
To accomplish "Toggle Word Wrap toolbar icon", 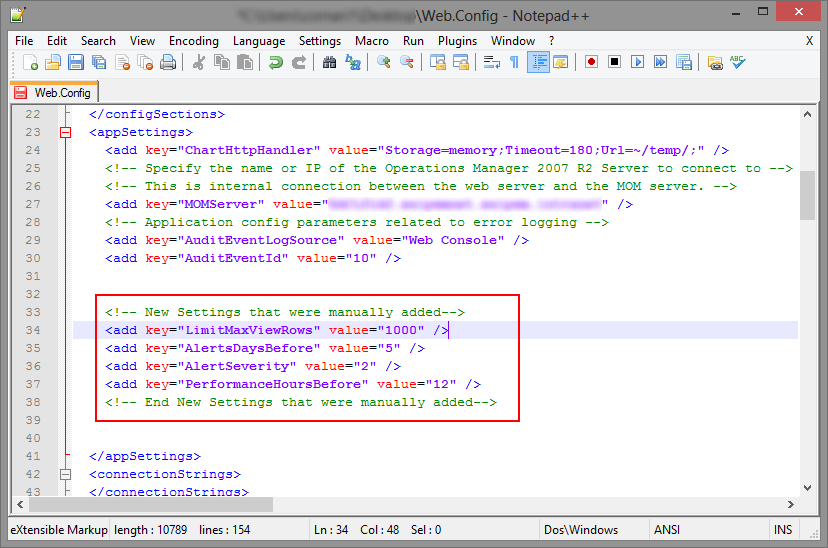I will pos(492,62).
